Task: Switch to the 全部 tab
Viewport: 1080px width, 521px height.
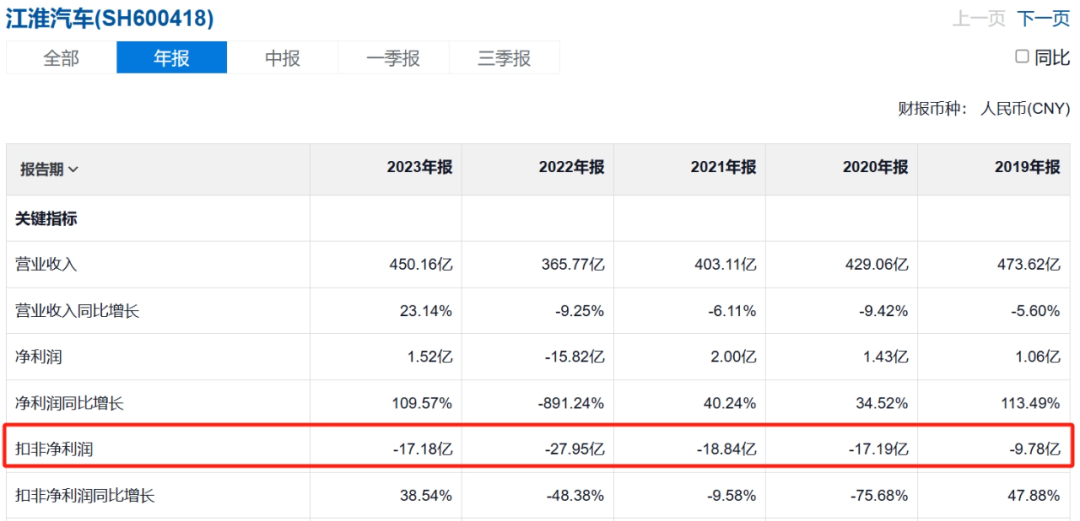Action: 61,58
